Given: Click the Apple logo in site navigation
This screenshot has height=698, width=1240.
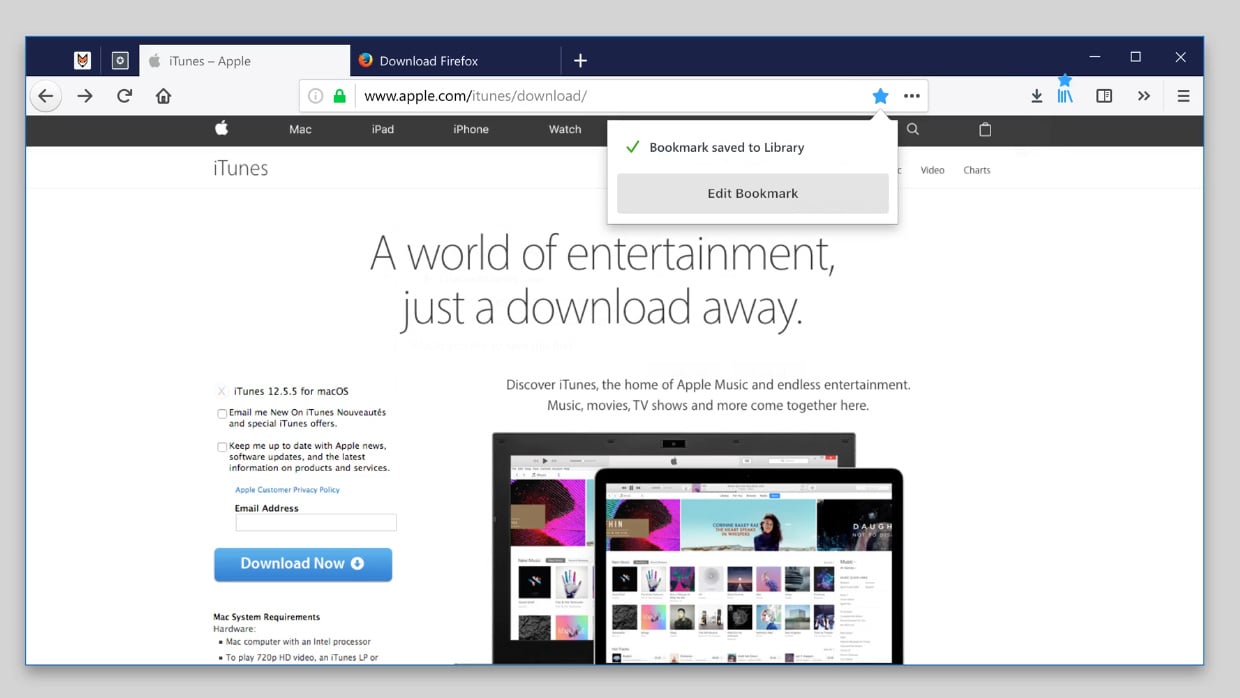Looking at the screenshot, I should pyautogui.click(x=222, y=128).
